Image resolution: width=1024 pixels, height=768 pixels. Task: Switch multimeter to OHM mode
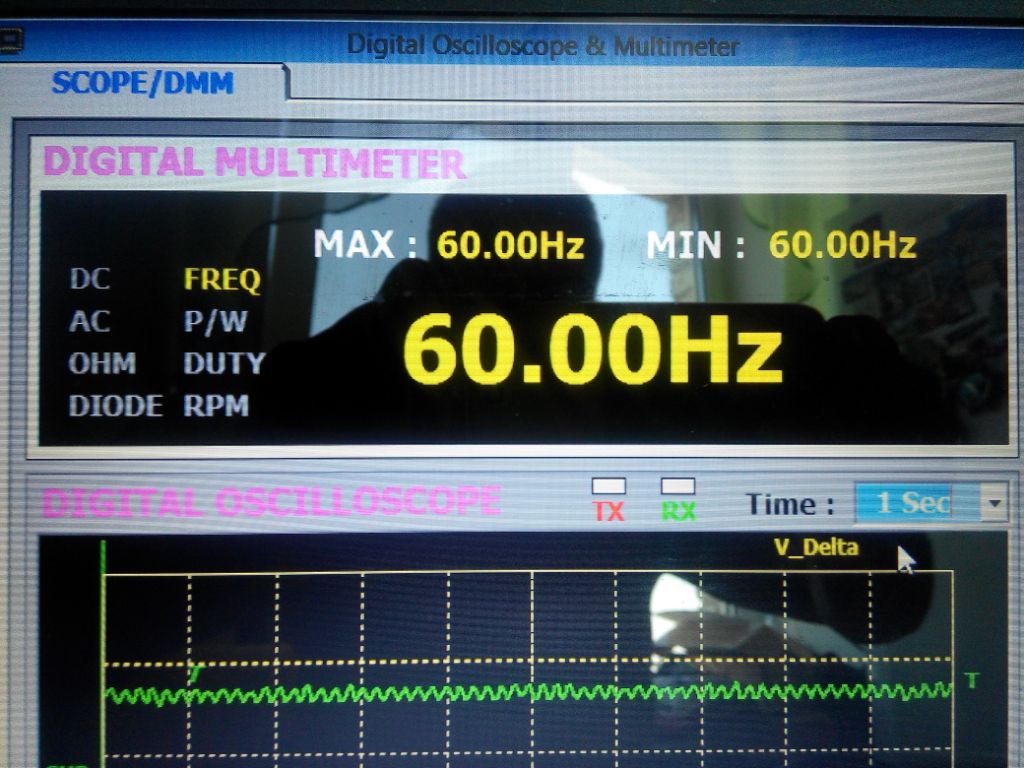(101, 363)
